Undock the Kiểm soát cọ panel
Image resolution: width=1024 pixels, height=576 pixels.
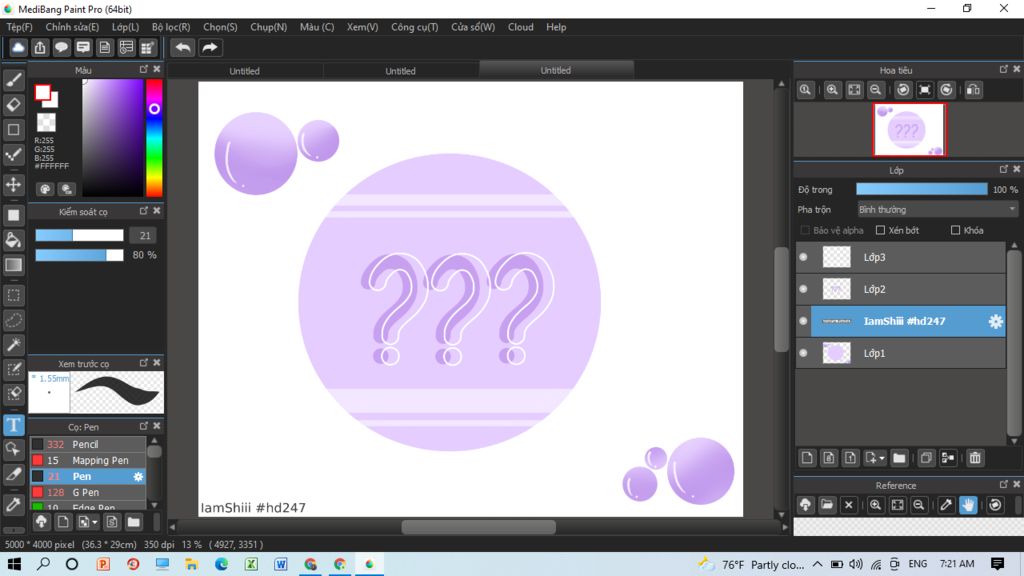tap(144, 211)
